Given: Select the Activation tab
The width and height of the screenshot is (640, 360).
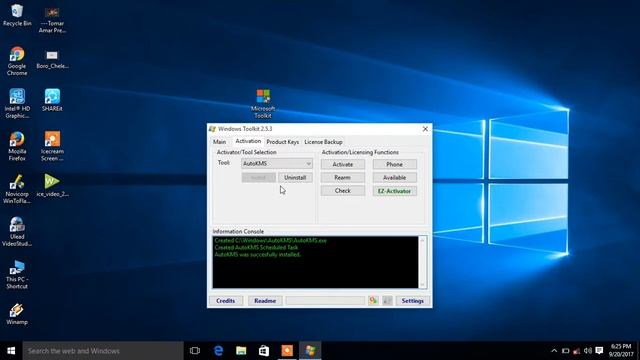Looking at the screenshot, I should tap(248, 141).
